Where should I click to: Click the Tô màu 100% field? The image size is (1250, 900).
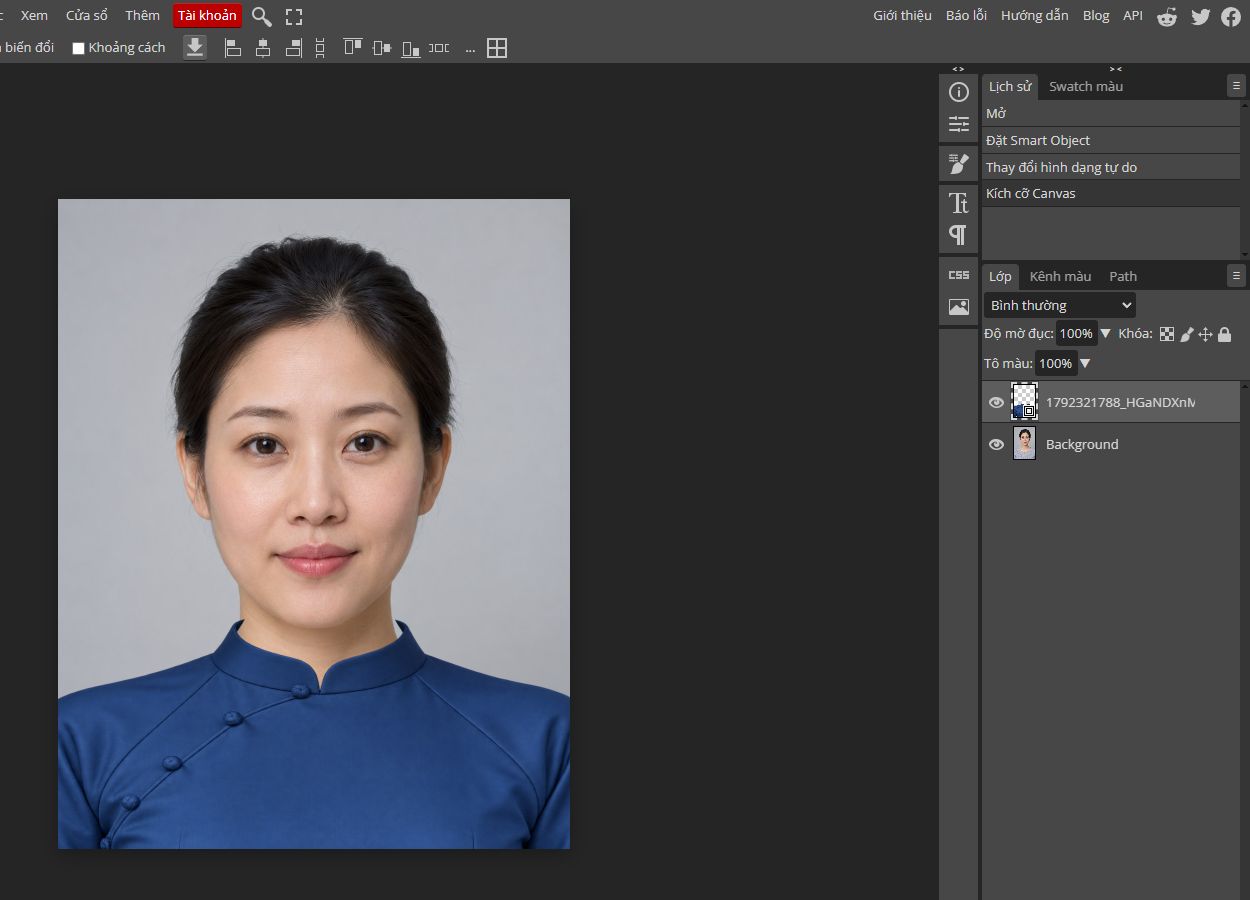[1056, 363]
